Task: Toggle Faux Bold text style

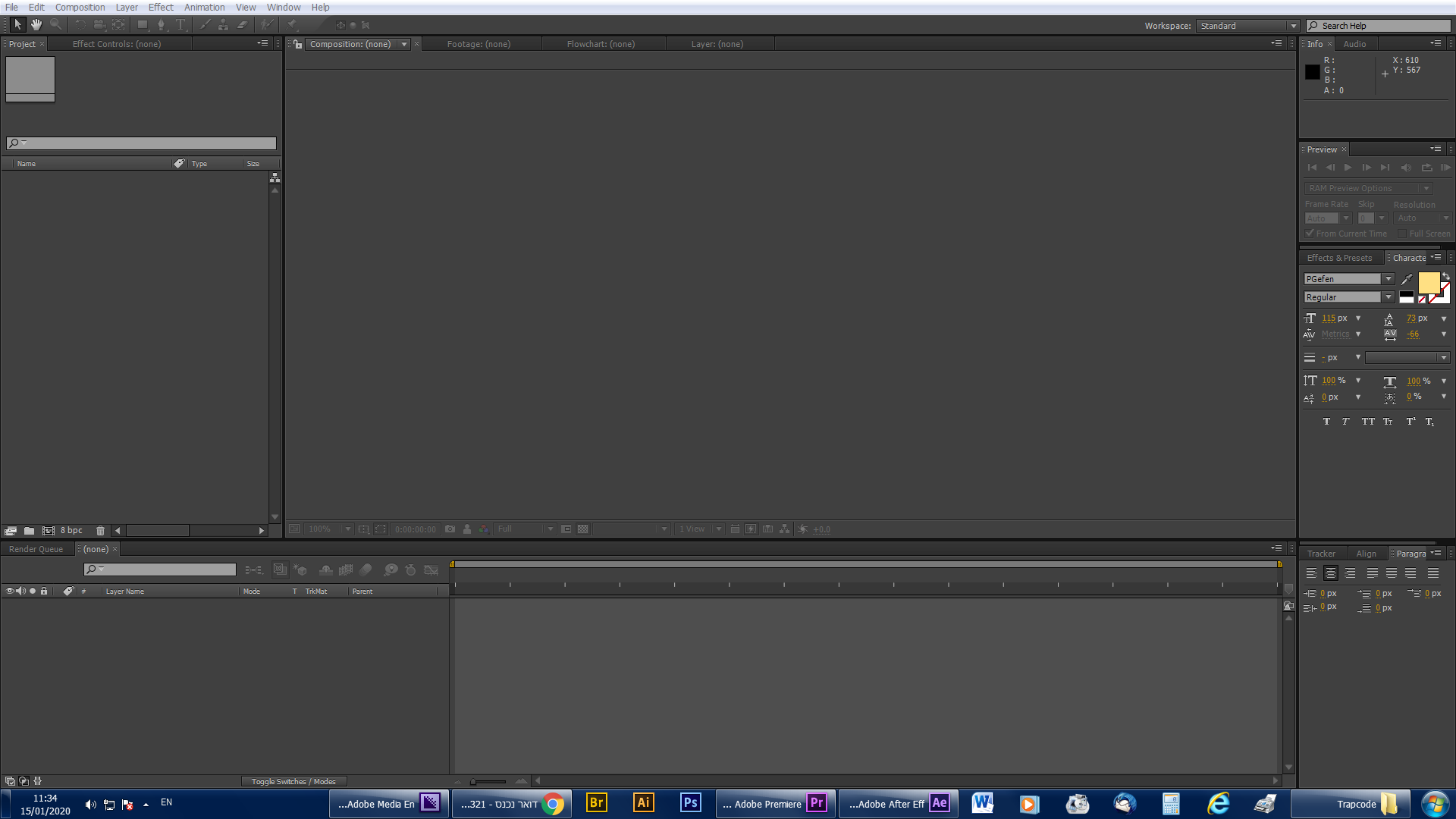Action: click(1326, 422)
